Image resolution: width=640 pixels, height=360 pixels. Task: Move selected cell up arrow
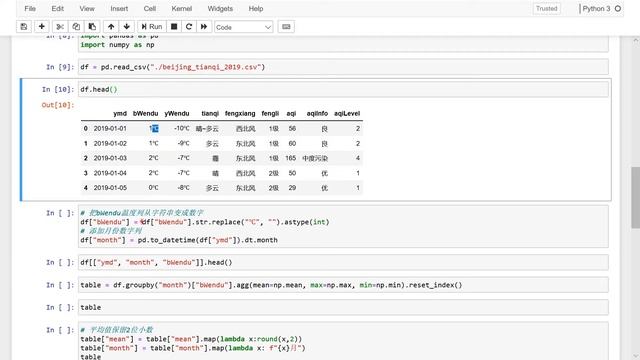(x=111, y=27)
